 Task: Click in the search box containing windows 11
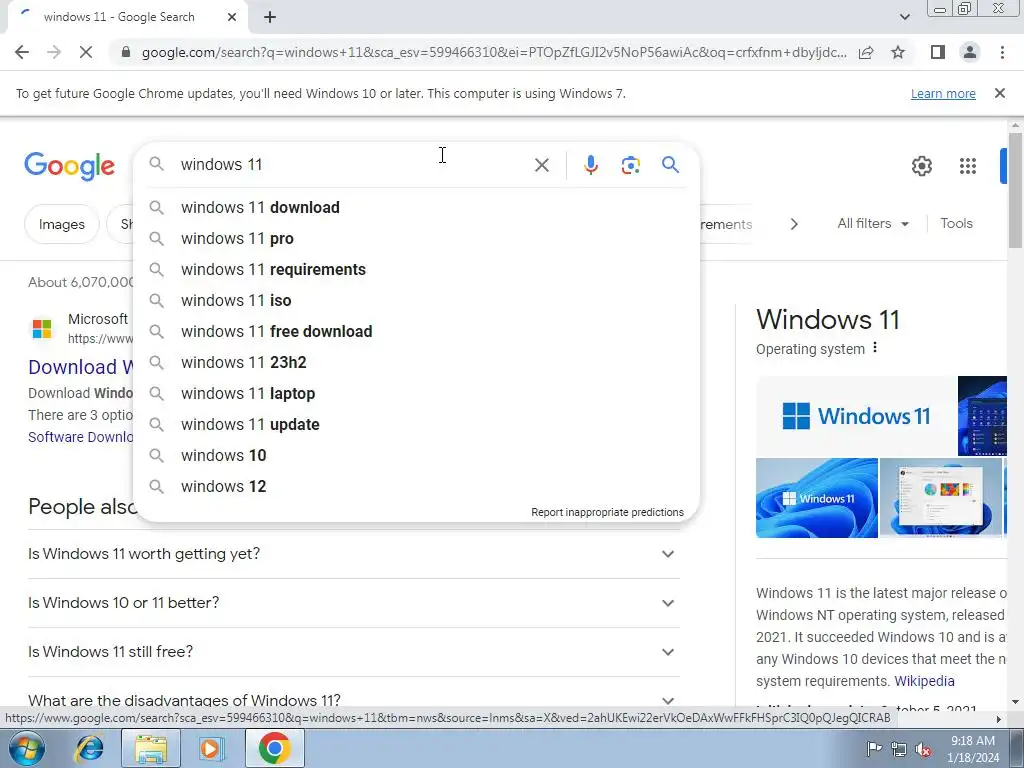[x=353, y=165]
